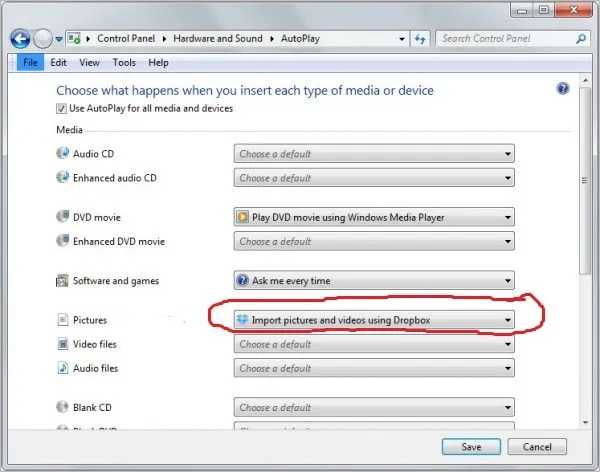Click the Audio files music note icon
600x472 pixels.
pos(62,368)
